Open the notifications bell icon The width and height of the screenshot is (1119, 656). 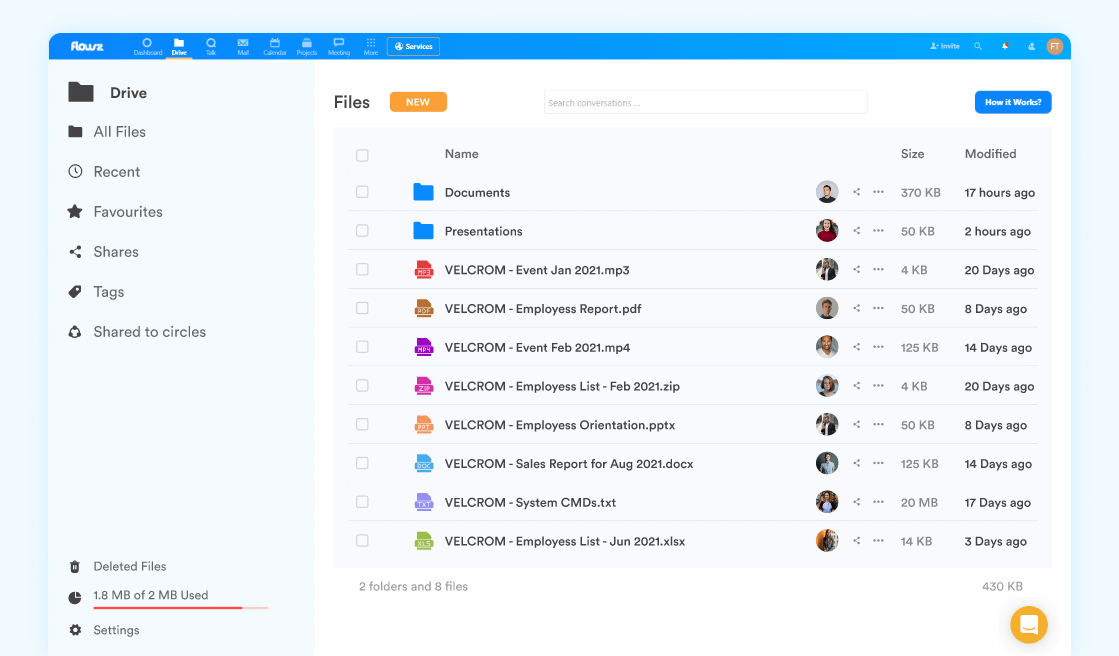(x=1005, y=46)
